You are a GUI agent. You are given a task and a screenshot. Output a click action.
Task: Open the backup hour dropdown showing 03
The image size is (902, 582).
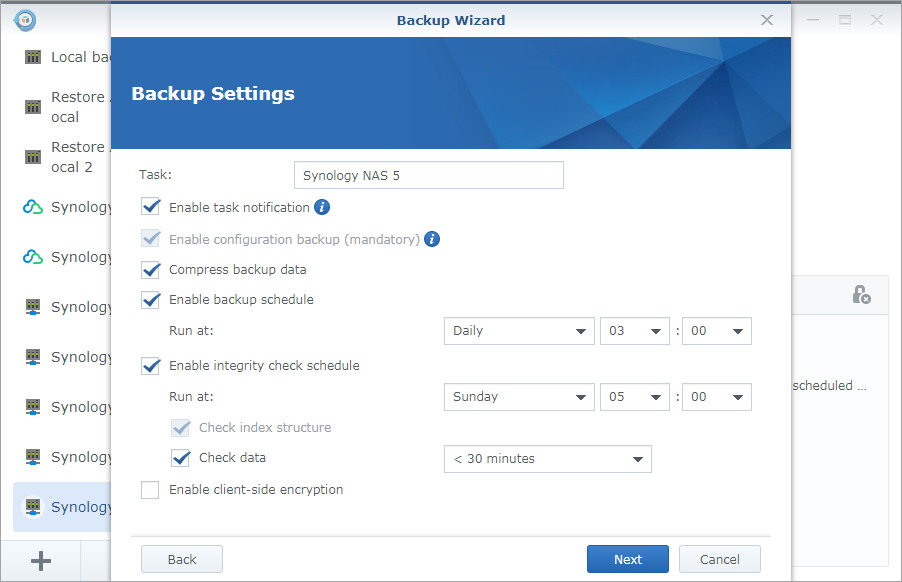pyautogui.click(x=635, y=331)
